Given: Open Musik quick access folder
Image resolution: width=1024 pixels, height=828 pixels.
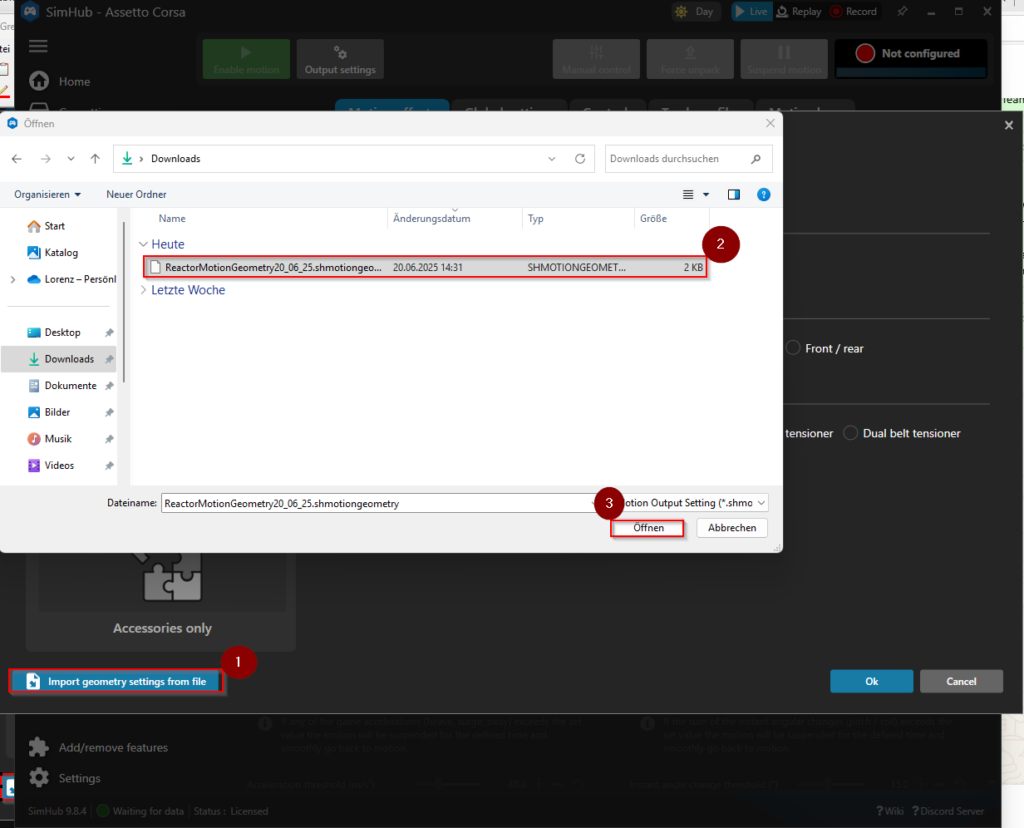Looking at the screenshot, I should coord(49,439).
